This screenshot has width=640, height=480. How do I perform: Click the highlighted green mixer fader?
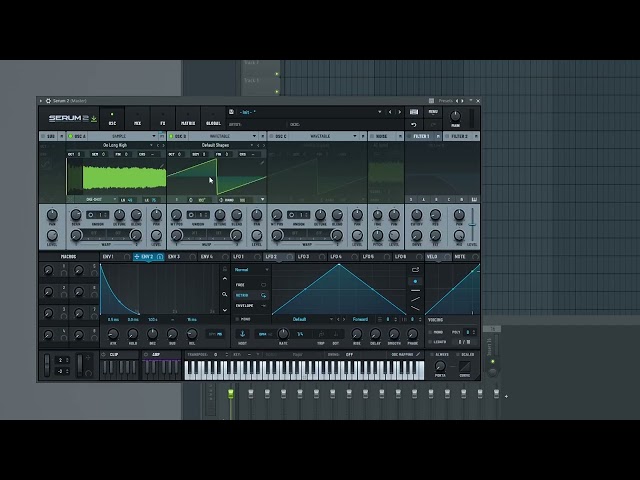click(x=231, y=393)
